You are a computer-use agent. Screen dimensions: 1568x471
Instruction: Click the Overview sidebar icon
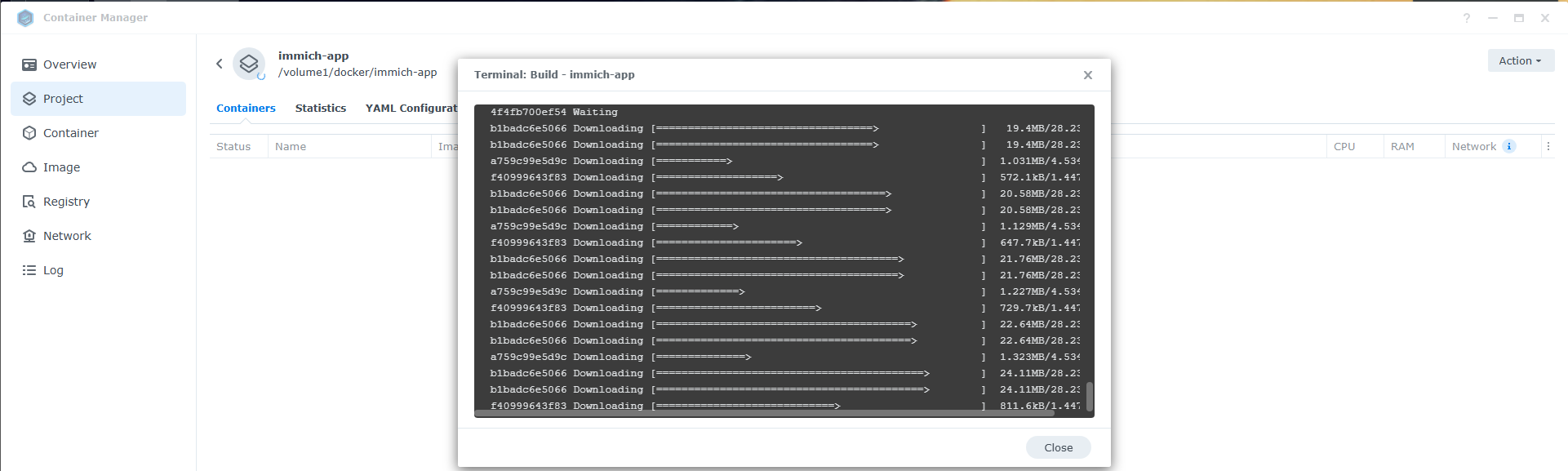[29, 64]
